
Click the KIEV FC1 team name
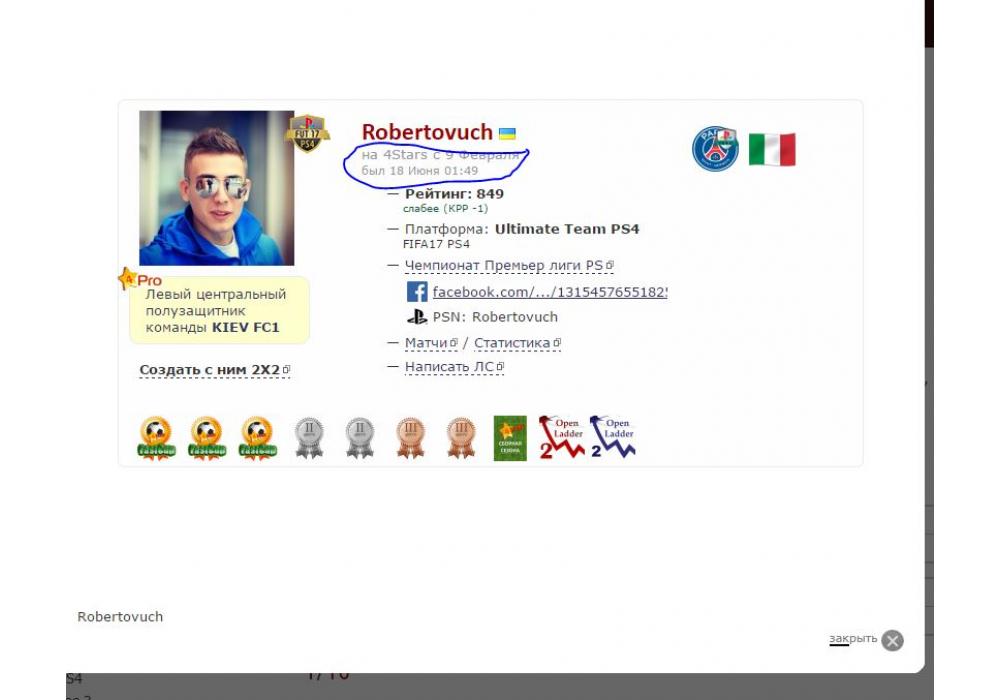tap(246, 328)
